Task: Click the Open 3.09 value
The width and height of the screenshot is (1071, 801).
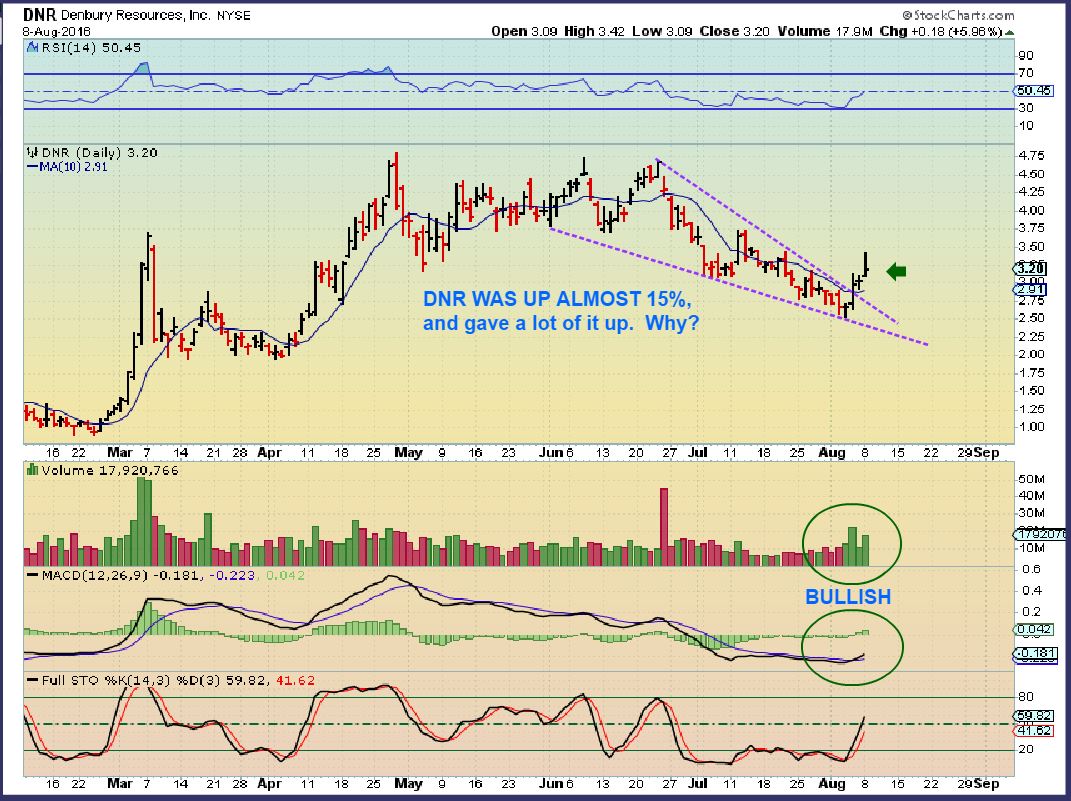Action: [x=524, y=31]
